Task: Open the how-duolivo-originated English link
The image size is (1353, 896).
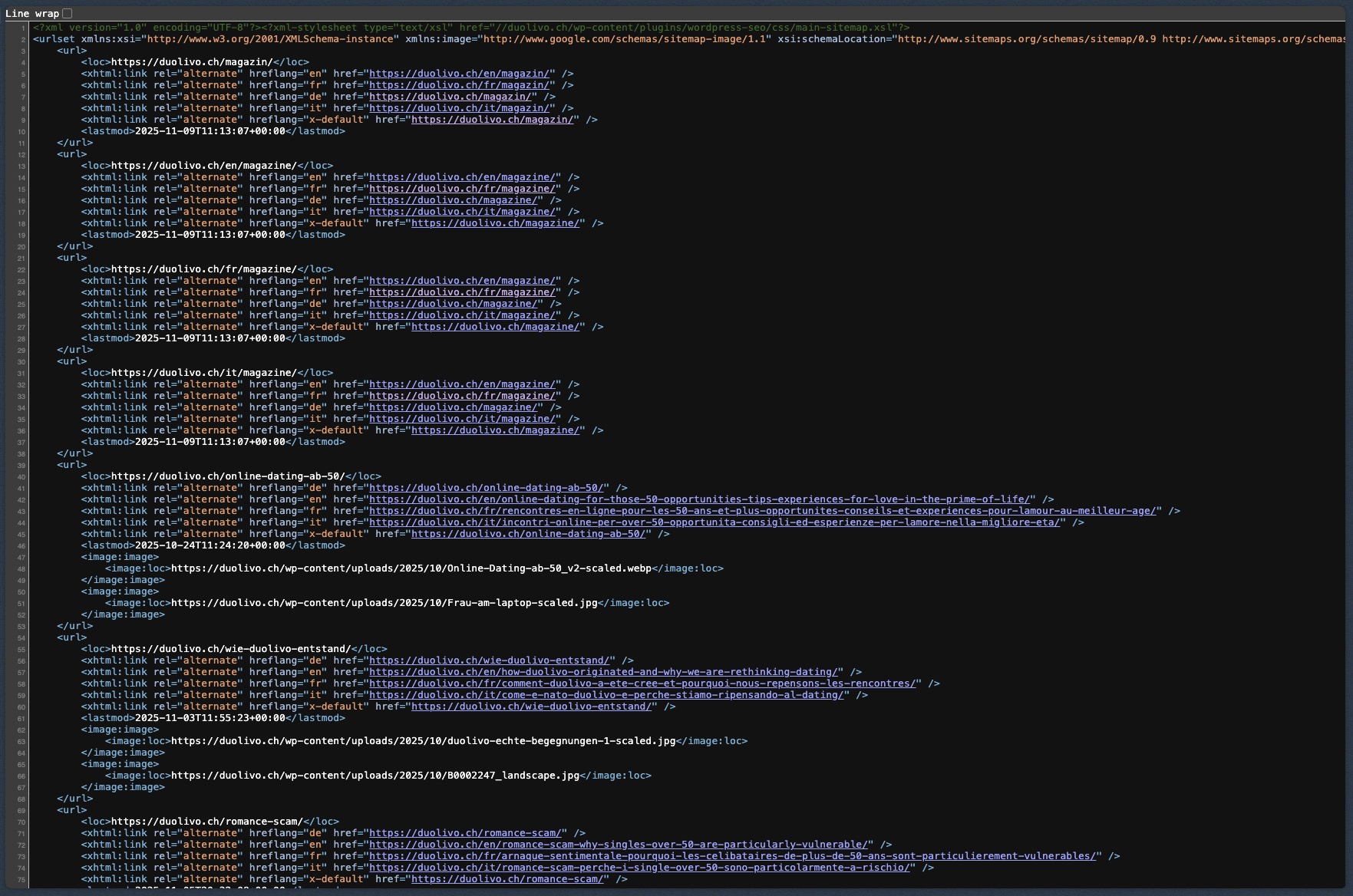Action: coord(603,672)
